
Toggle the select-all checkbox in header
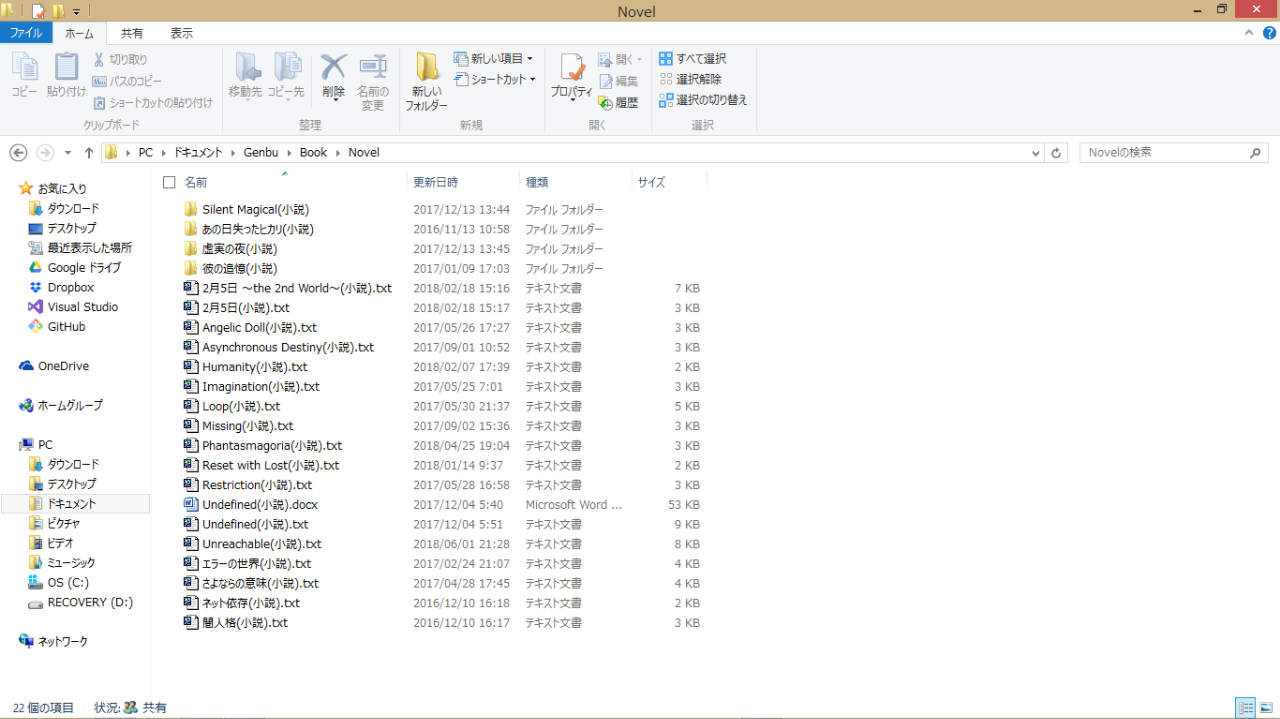169,182
